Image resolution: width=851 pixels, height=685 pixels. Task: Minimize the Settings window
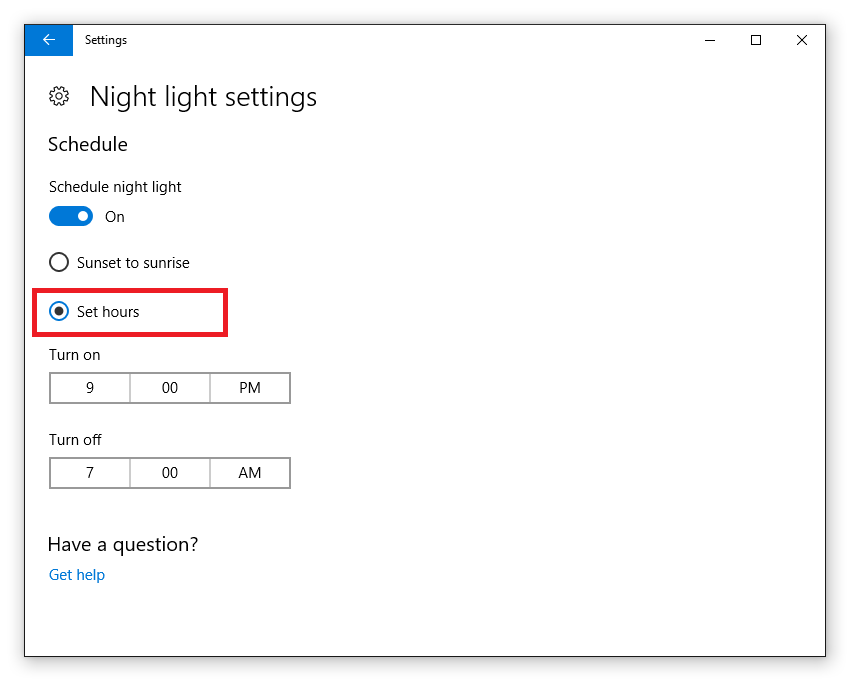click(x=710, y=40)
